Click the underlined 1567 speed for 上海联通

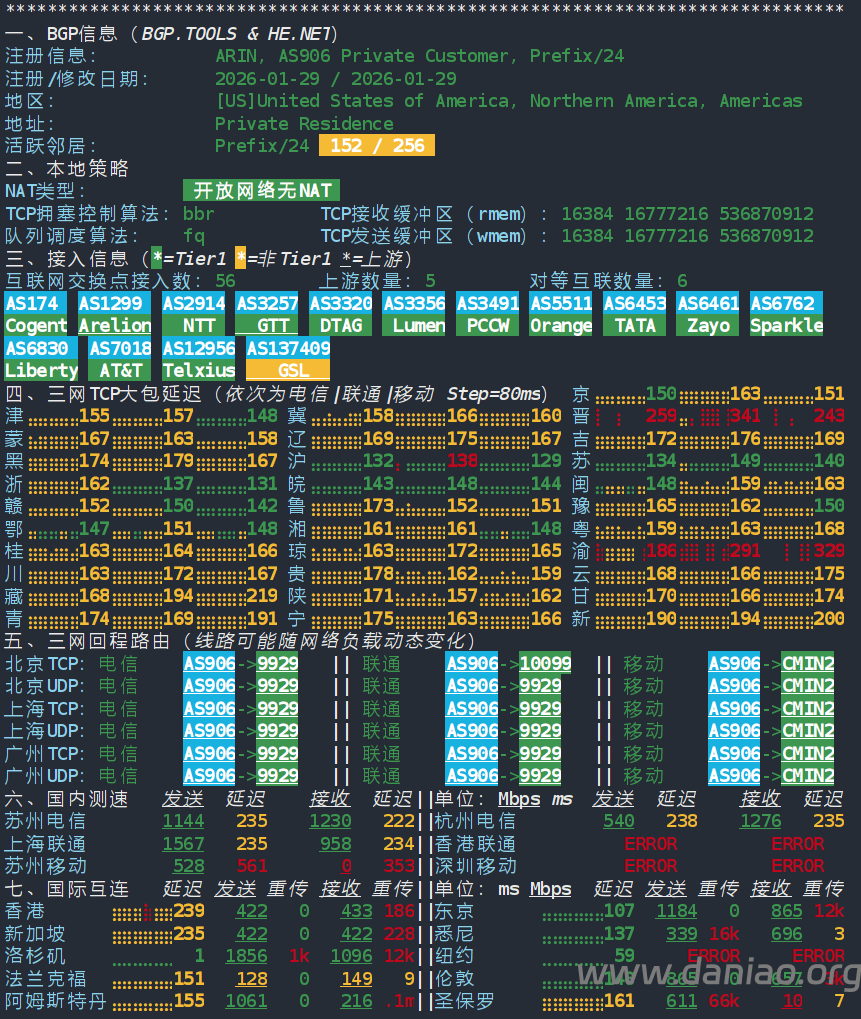pyautogui.click(x=183, y=844)
